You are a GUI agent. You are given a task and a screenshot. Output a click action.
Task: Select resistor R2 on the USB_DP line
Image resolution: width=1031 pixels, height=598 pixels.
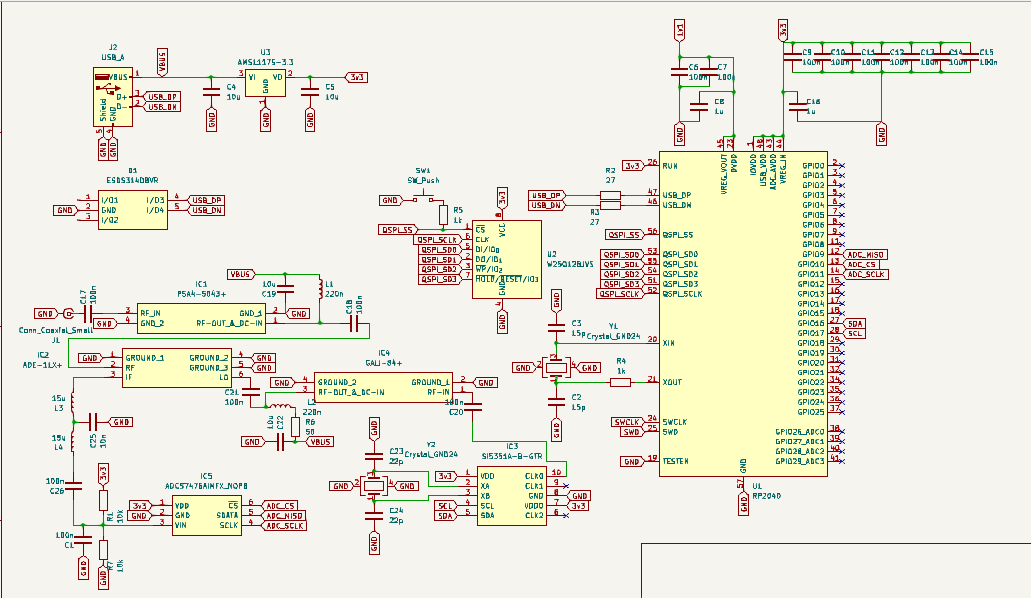[x=610, y=195]
